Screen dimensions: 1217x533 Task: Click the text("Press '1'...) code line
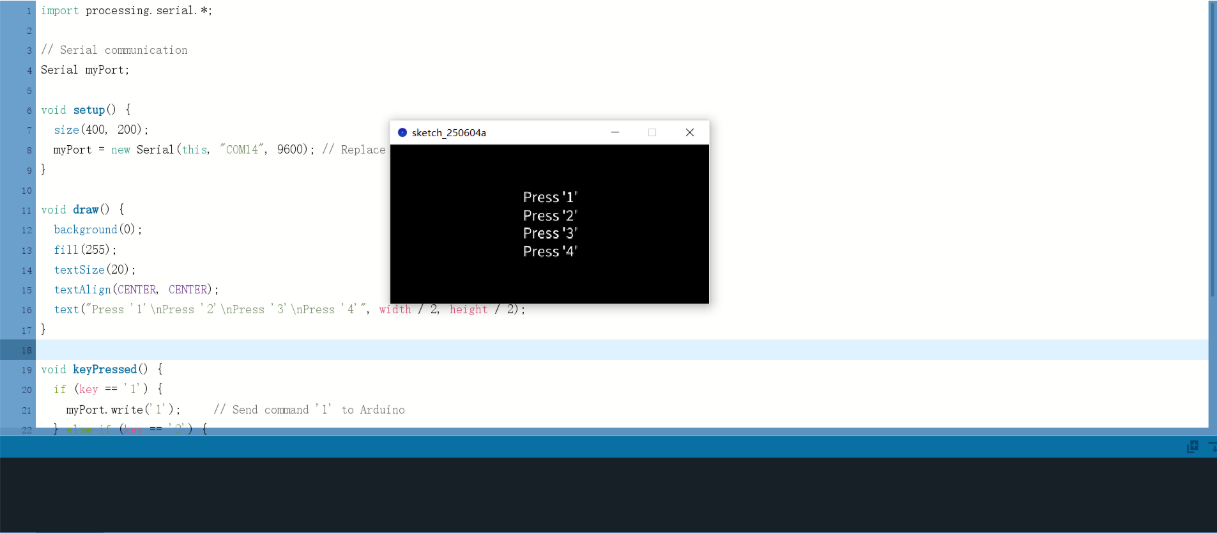pos(290,310)
